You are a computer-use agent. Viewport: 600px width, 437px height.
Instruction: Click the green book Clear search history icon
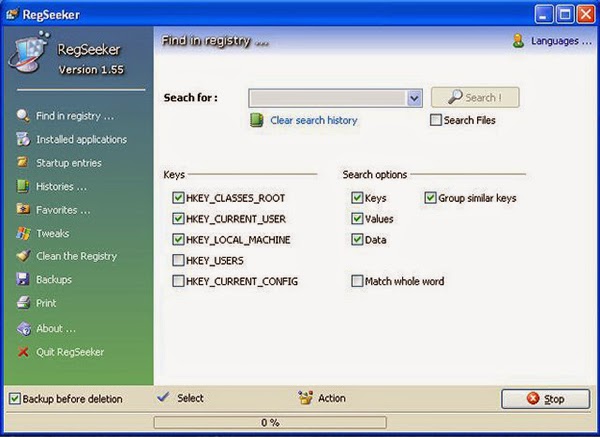click(x=257, y=120)
